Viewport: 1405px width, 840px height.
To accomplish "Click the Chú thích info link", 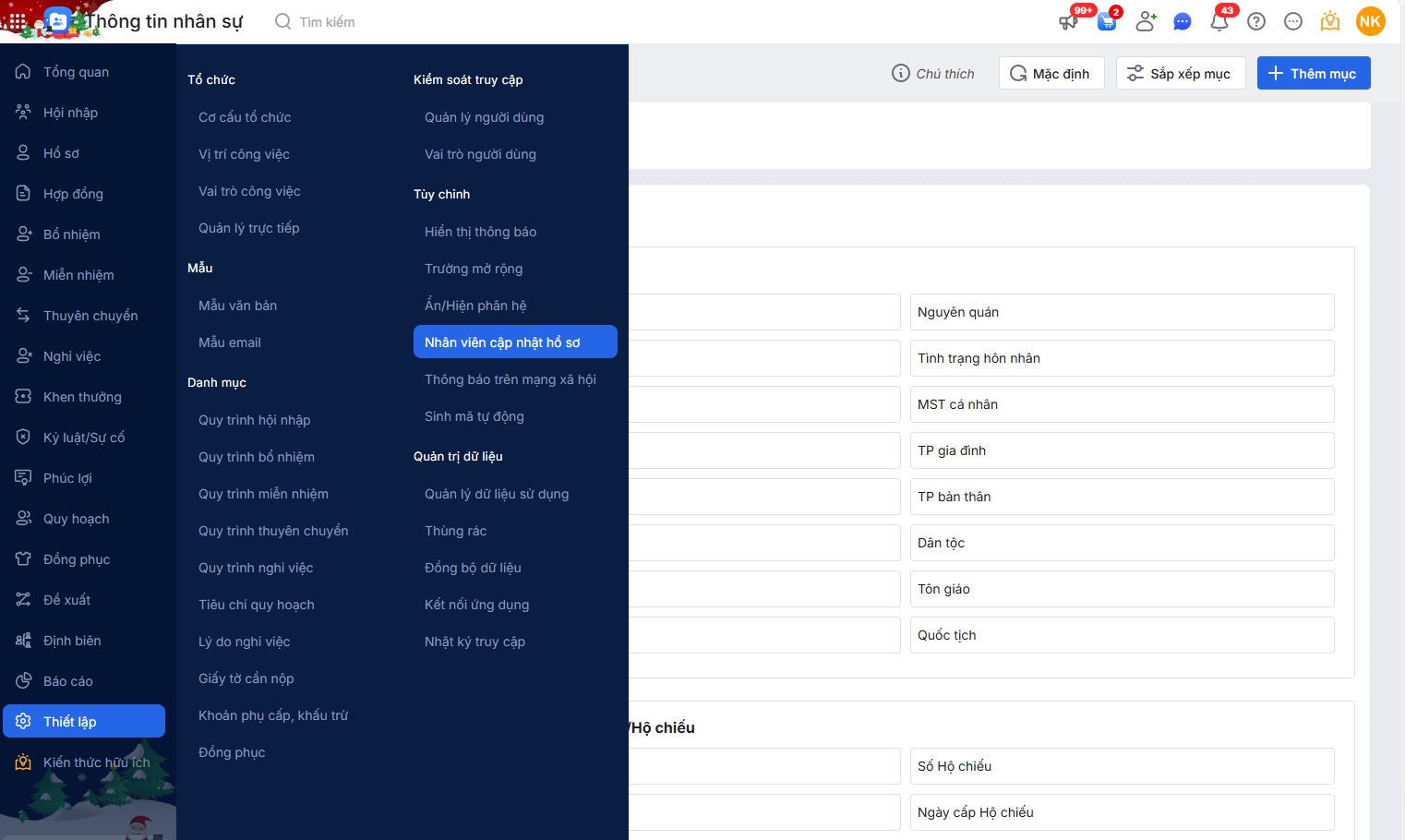I will [932, 73].
